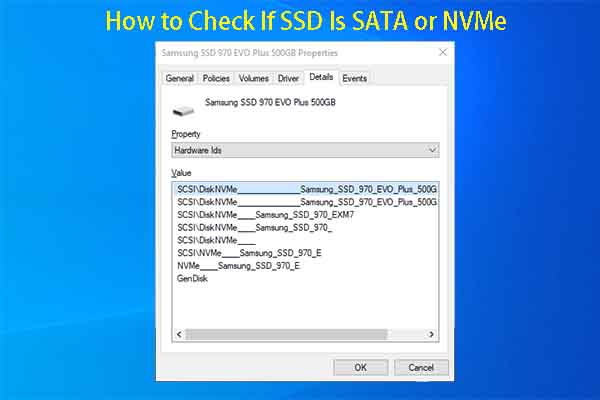Select the Details tab
Image resolution: width=600 pixels, height=400 pixels.
point(321,77)
